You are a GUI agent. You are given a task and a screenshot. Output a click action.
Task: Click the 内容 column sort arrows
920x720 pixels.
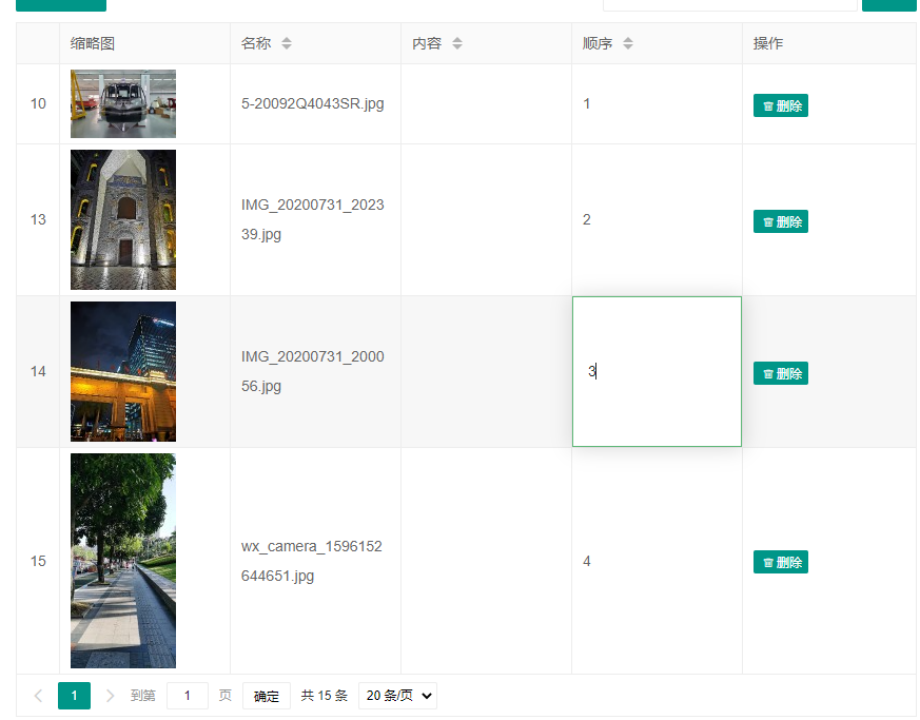(x=457, y=44)
